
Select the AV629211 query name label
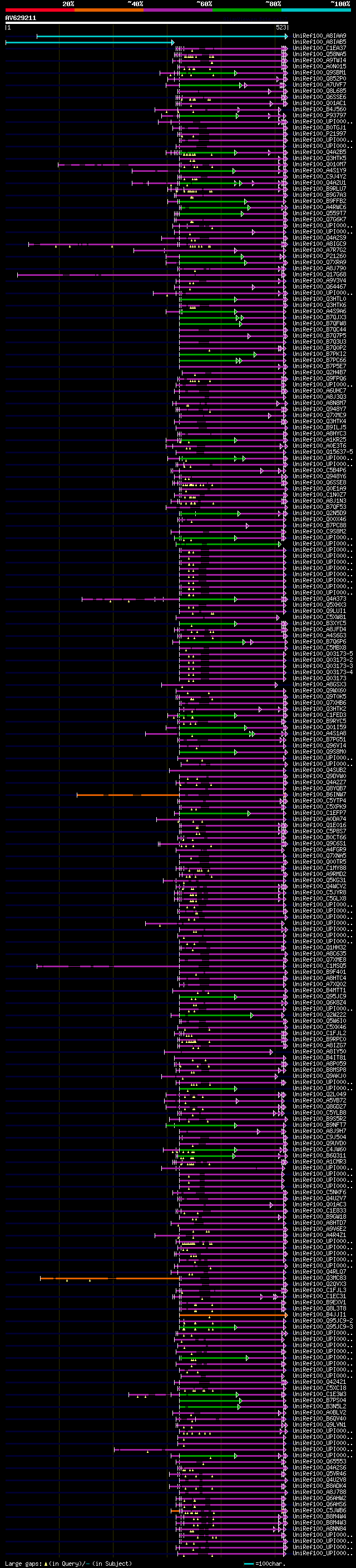coord(21,18)
